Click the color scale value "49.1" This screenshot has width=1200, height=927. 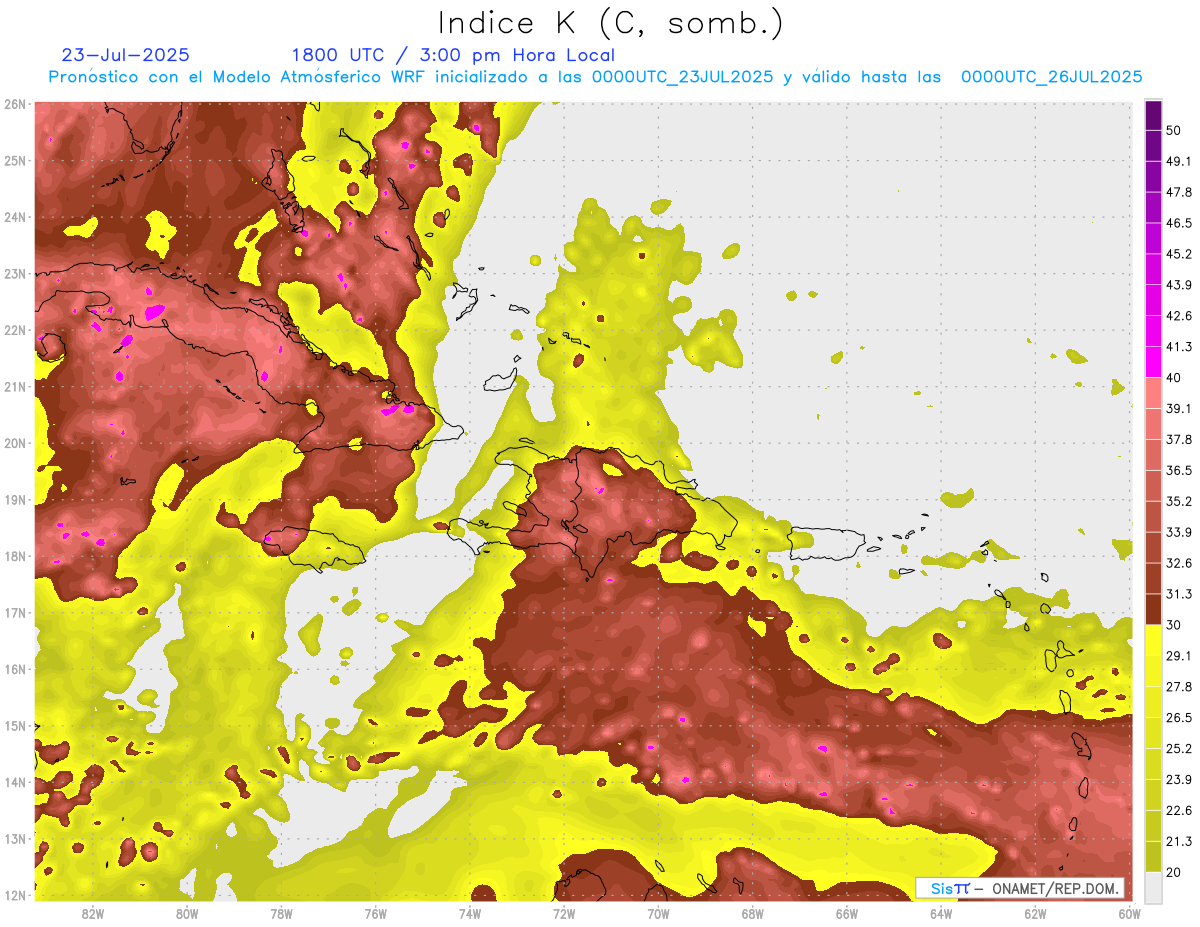coord(1179,161)
